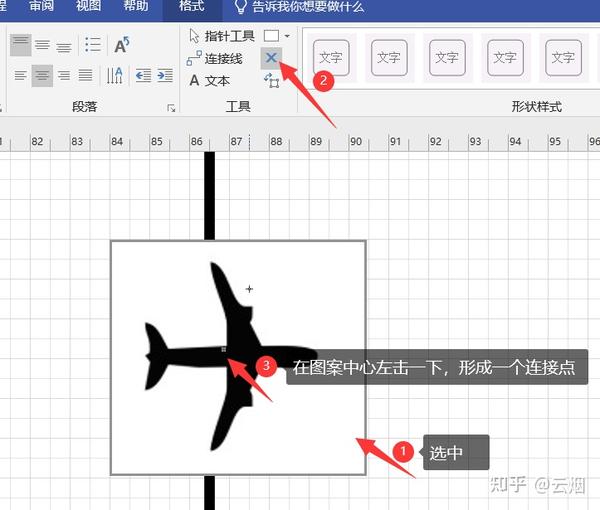Decrease the paragraph indent
This screenshot has width=600, height=510.
tap(143, 75)
